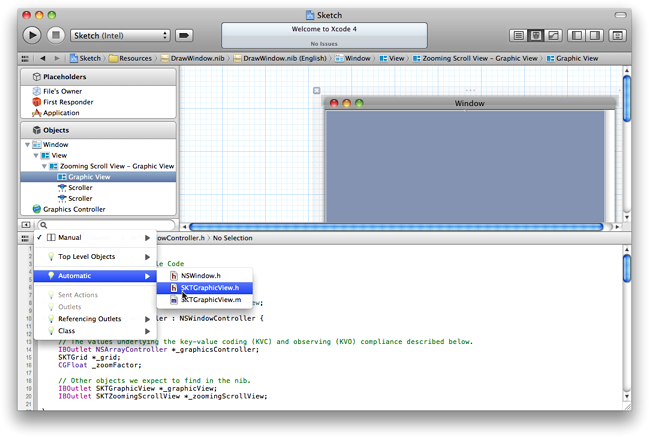This screenshot has width=649, height=437.
Task: Click the Run (play) button
Action: (32, 35)
